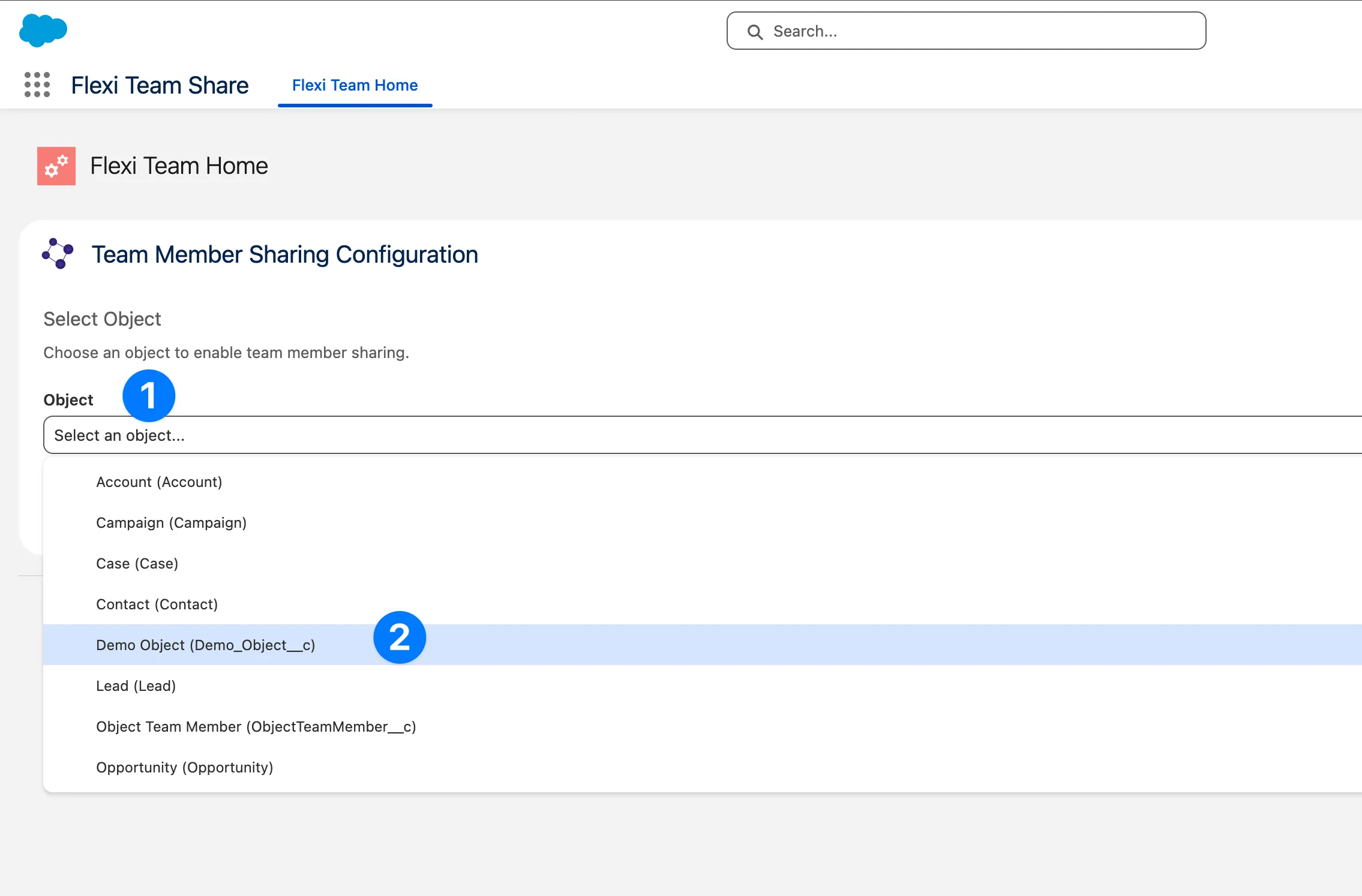Pick Campaign as the sharing object
The width and height of the screenshot is (1362, 896).
(x=172, y=522)
